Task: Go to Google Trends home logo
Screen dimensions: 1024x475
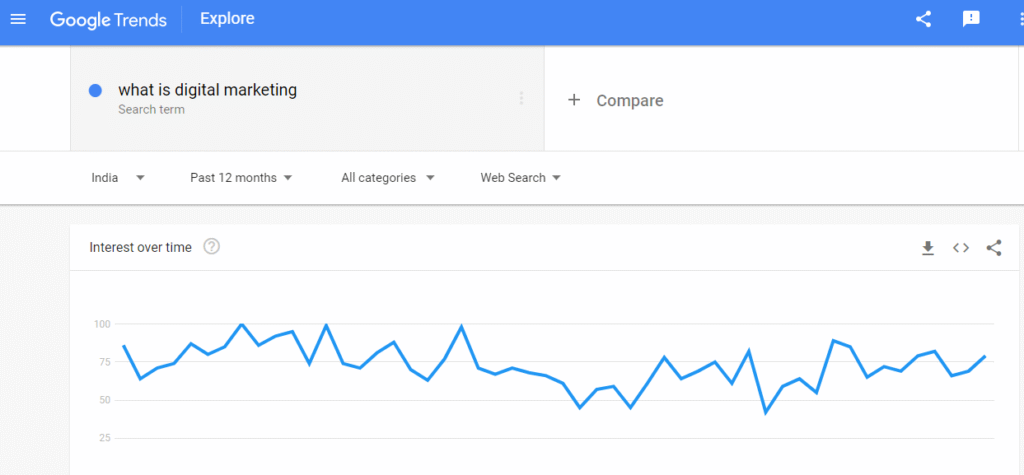Action: coord(108,19)
